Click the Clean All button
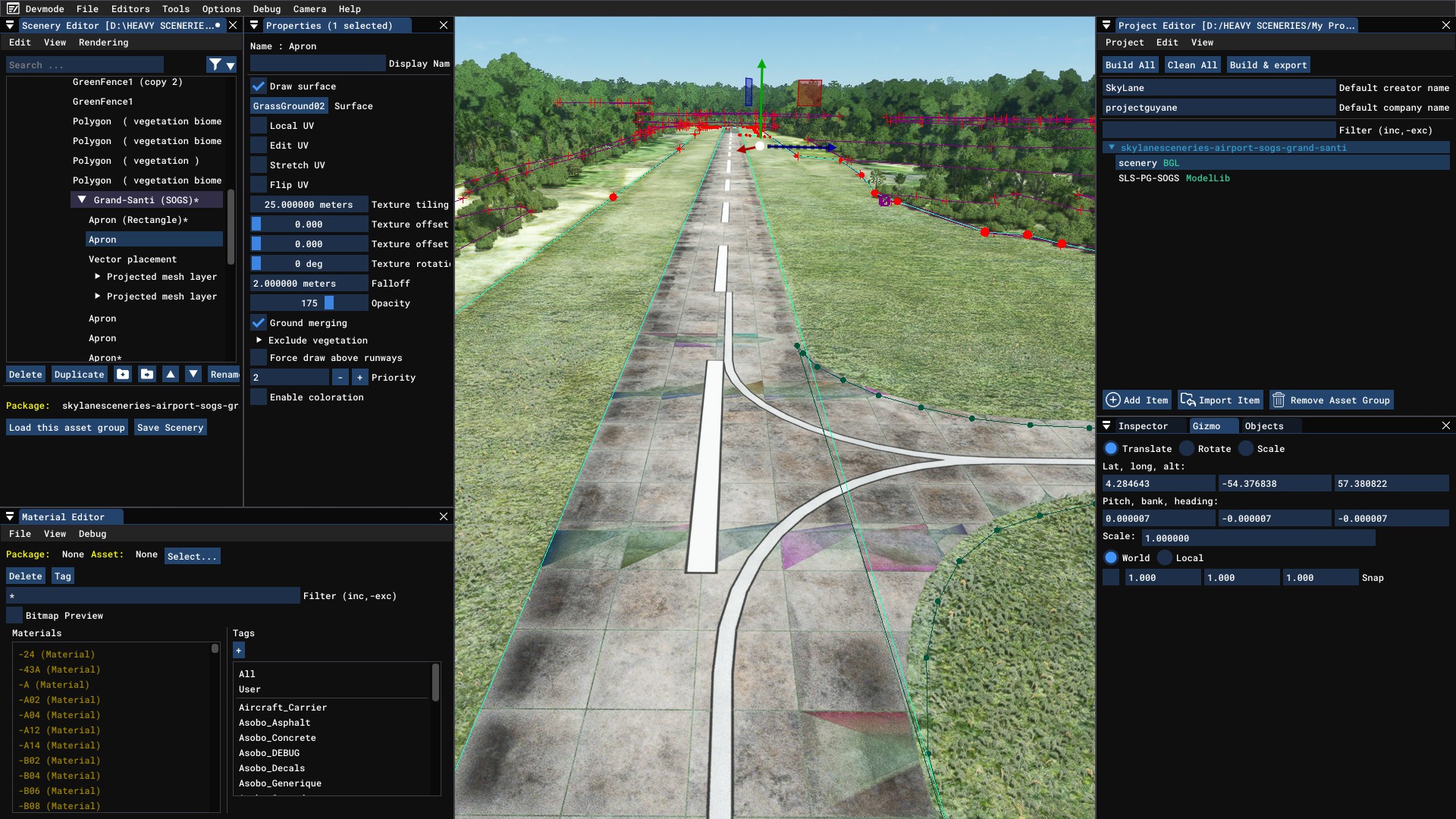The image size is (1456, 819). [x=1192, y=64]
